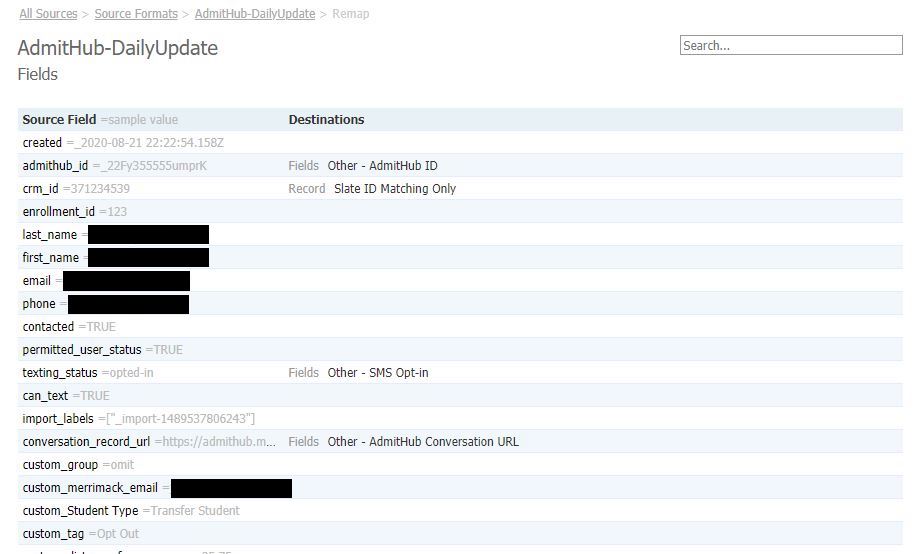The image size is (918, 554).
Task: Select the custom_tag field row
Action: (460, 534)
